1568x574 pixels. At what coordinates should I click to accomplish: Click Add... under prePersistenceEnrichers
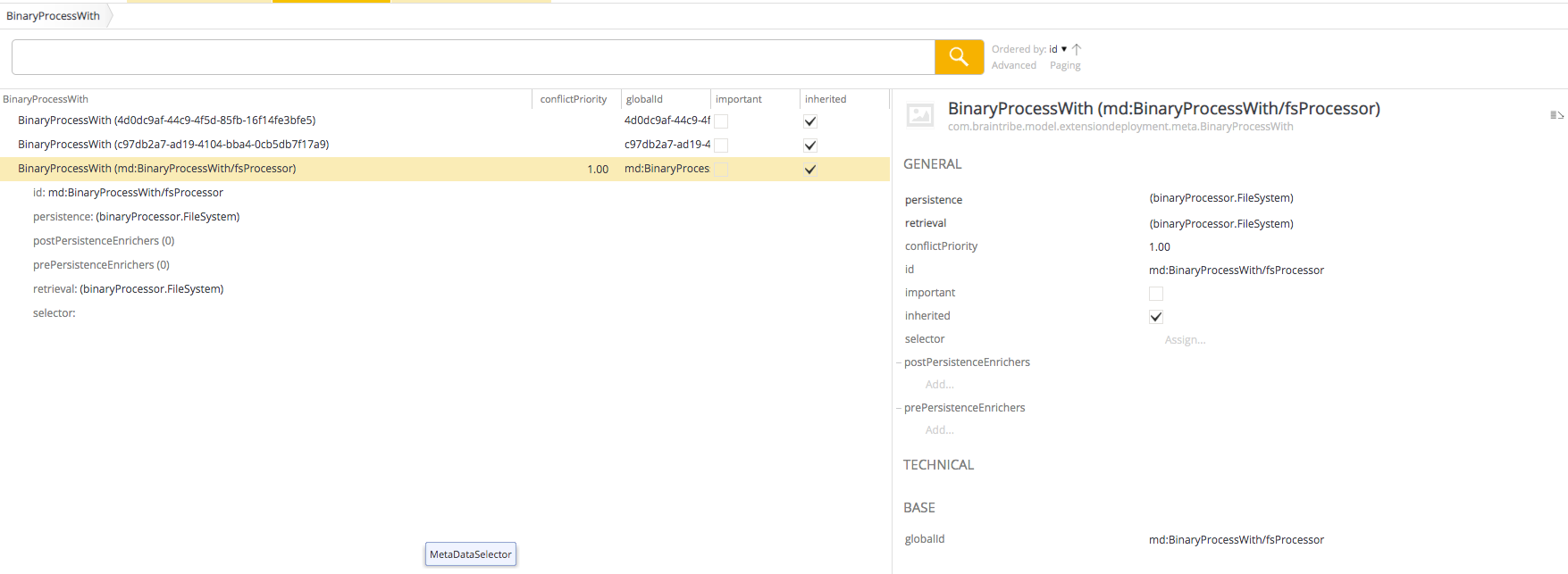tap(939, 430)
